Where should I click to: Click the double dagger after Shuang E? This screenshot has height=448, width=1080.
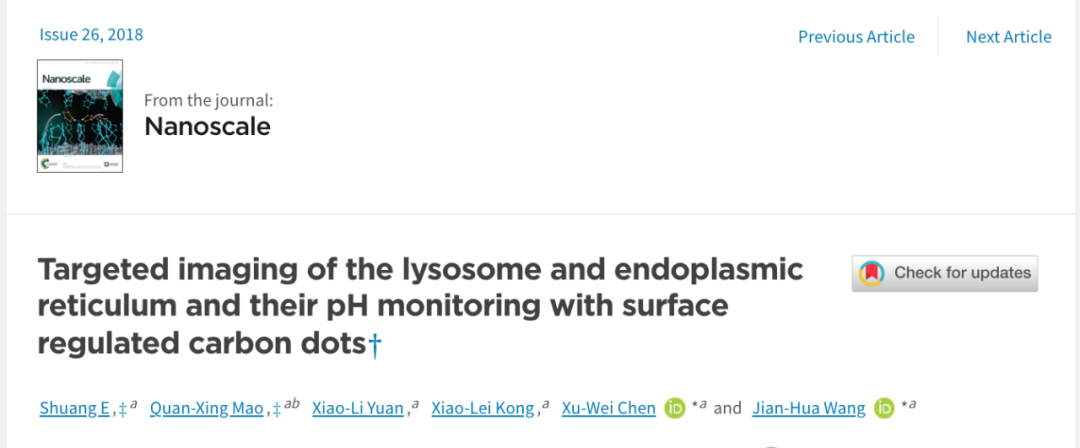[123, 410]
